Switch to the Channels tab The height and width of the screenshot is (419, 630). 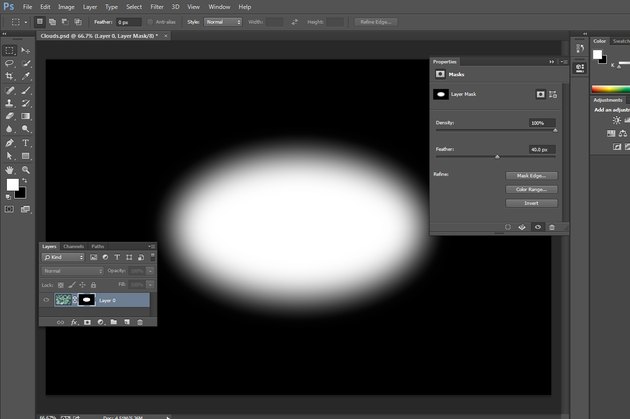coord(74,246)
